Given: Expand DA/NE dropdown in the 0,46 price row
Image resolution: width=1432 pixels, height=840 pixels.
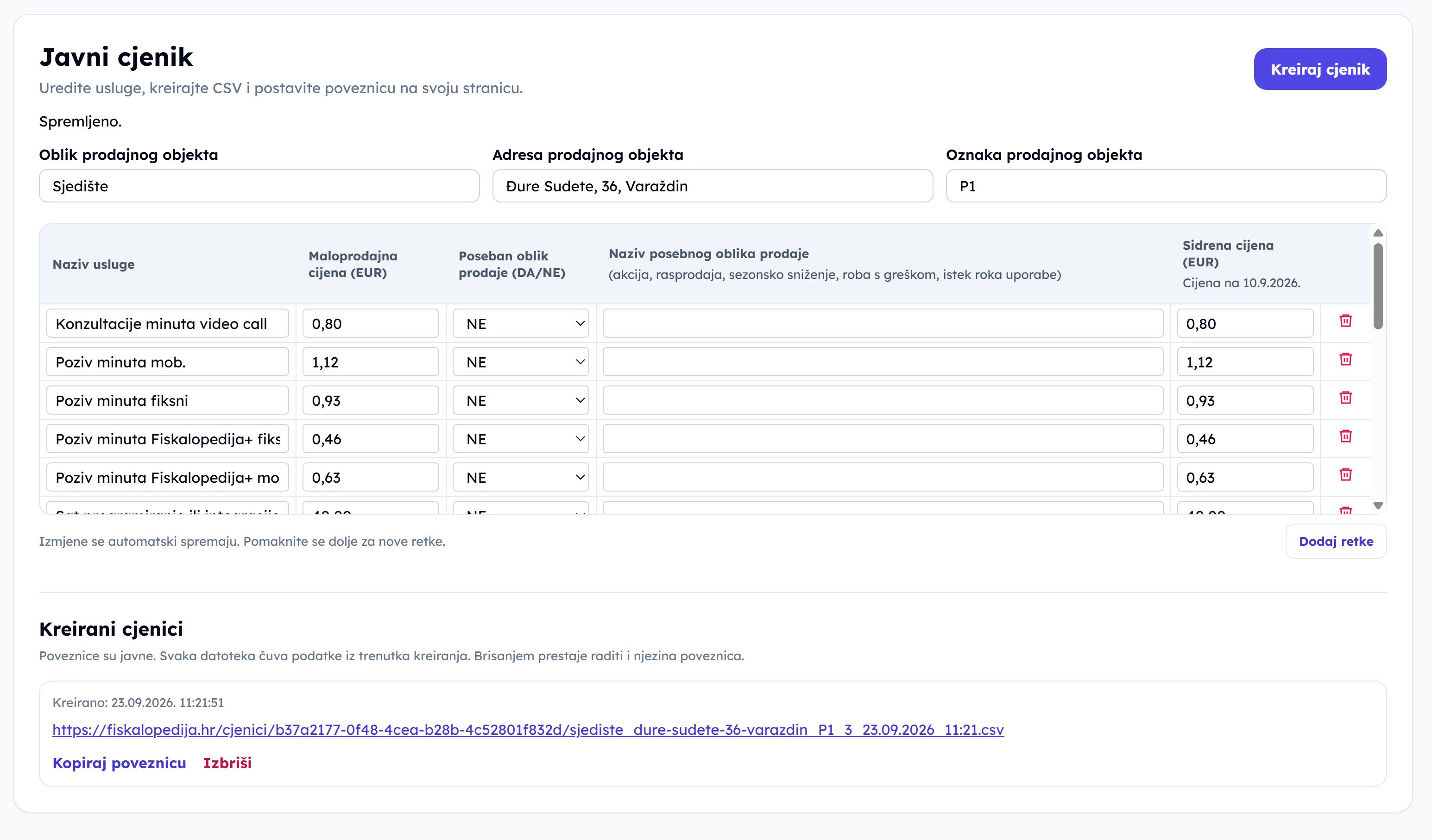Looking at the screenshot, I should [x=521, y=439].
